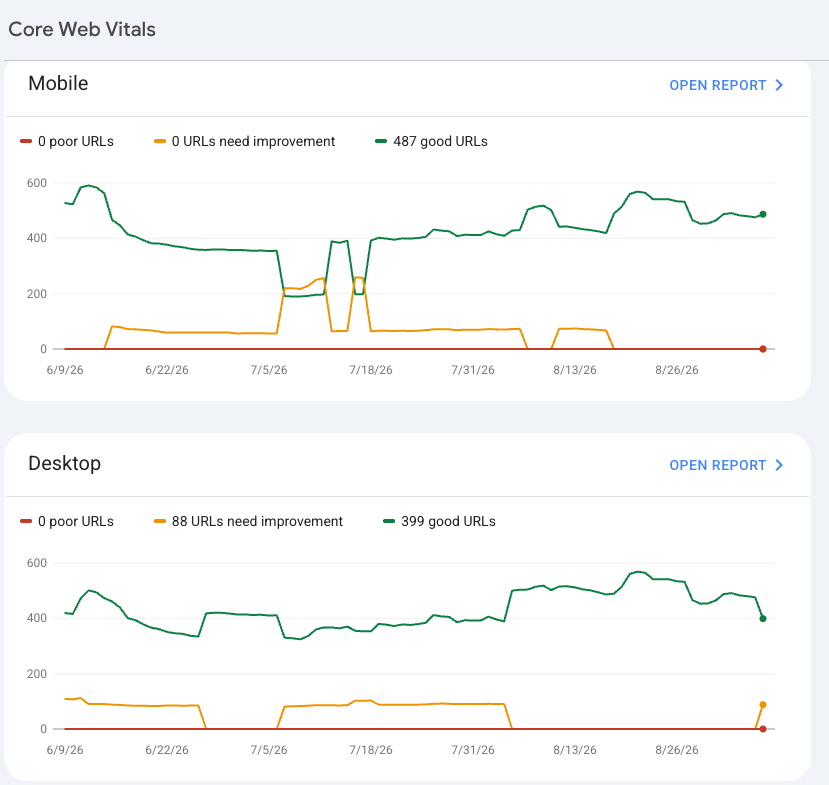Screen dimensions: 829x785
Task: Click the chevron next to Mobile OPEN REPORT
Action: point(779,85)
